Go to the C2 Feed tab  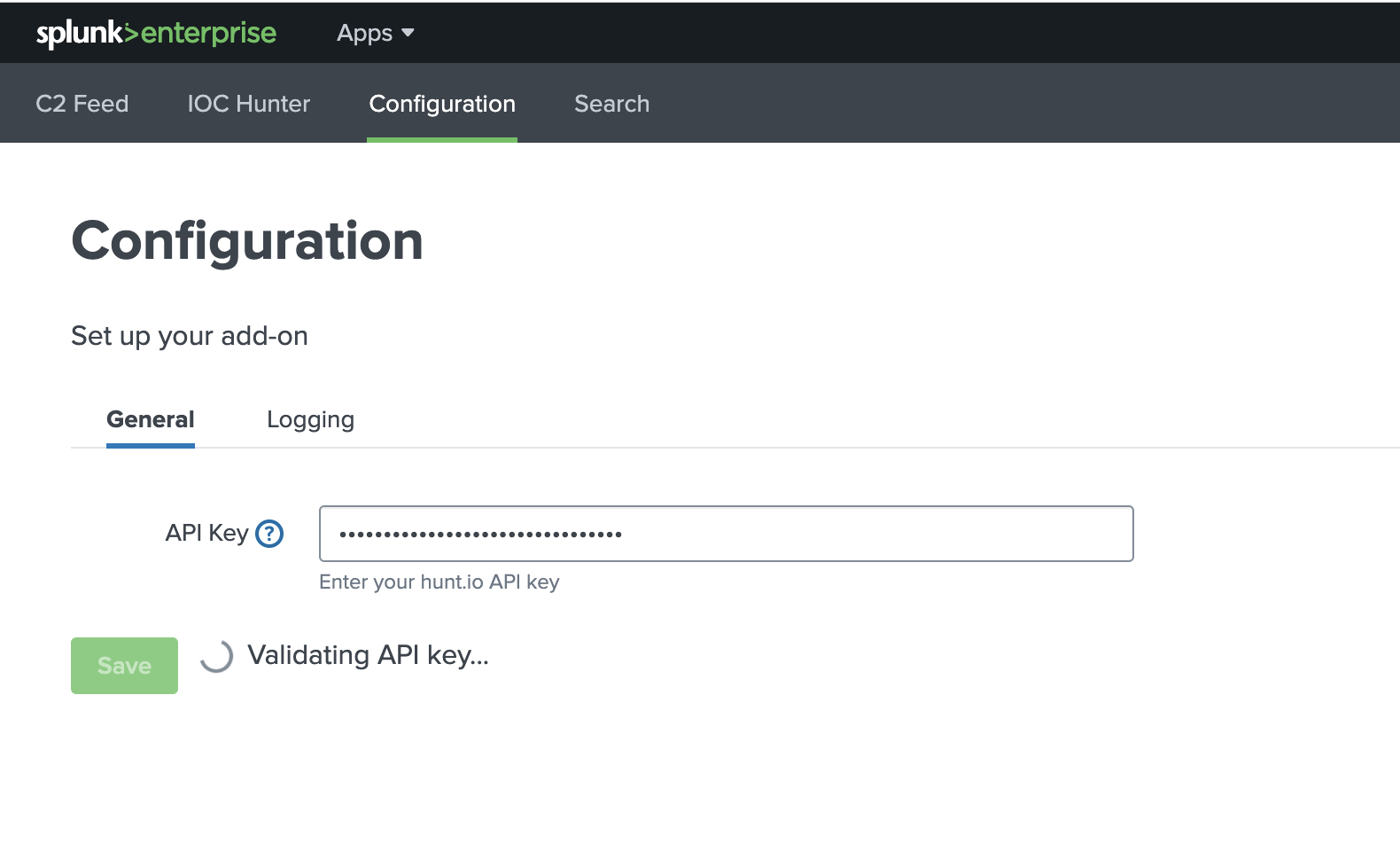point(82,104)
